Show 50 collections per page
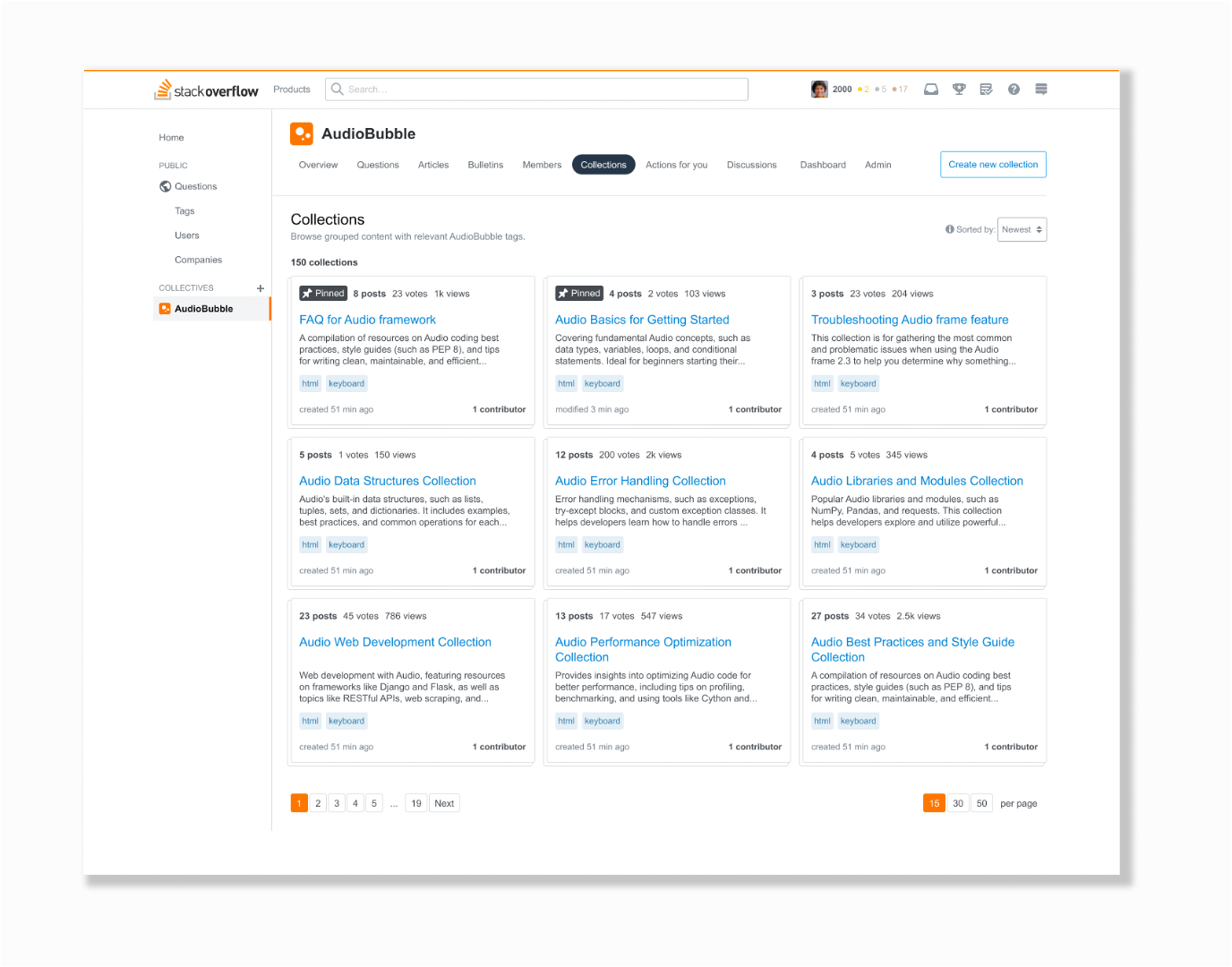 coord(982,803)
